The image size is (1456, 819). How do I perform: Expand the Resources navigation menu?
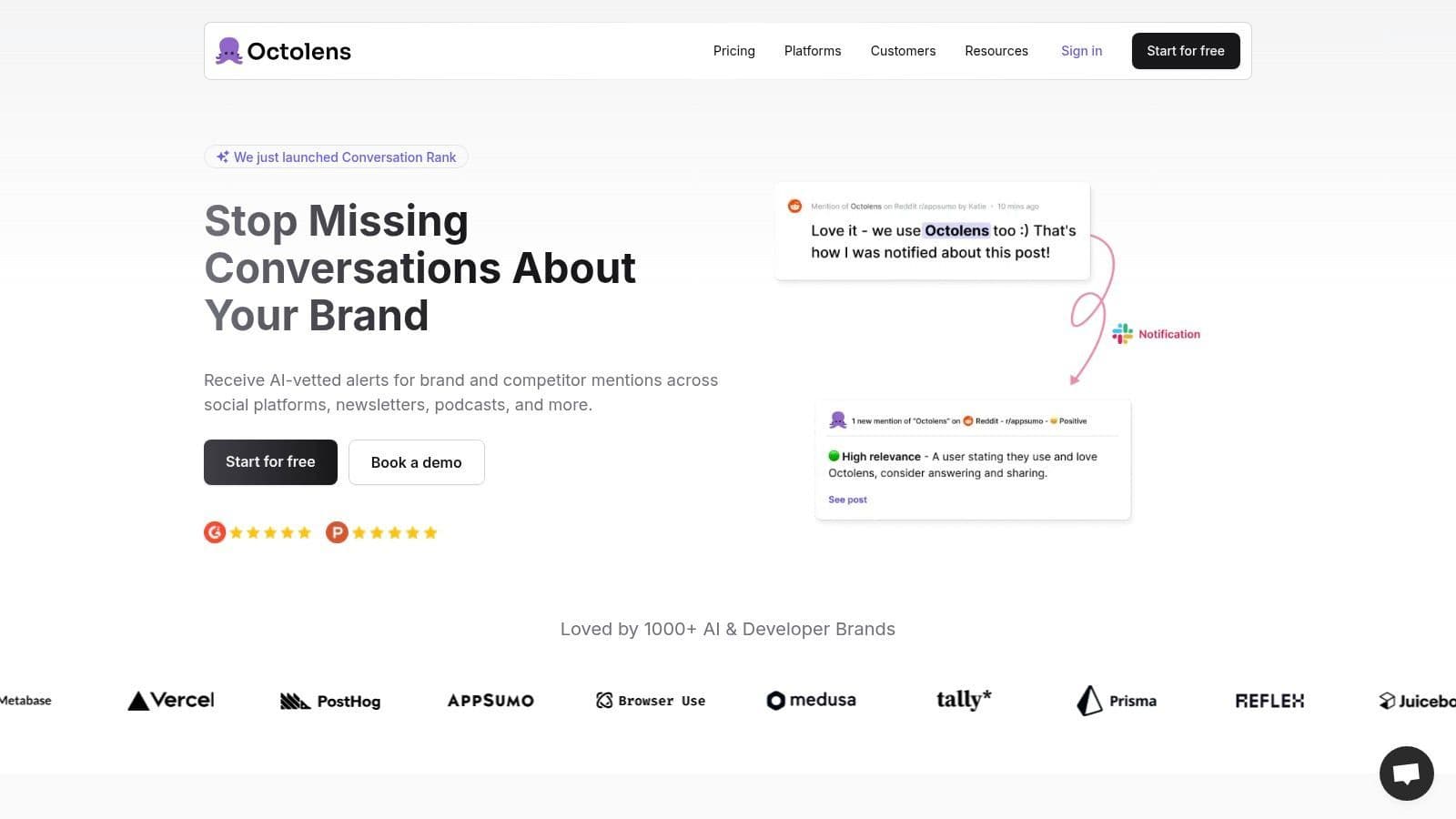coord(996,51)
